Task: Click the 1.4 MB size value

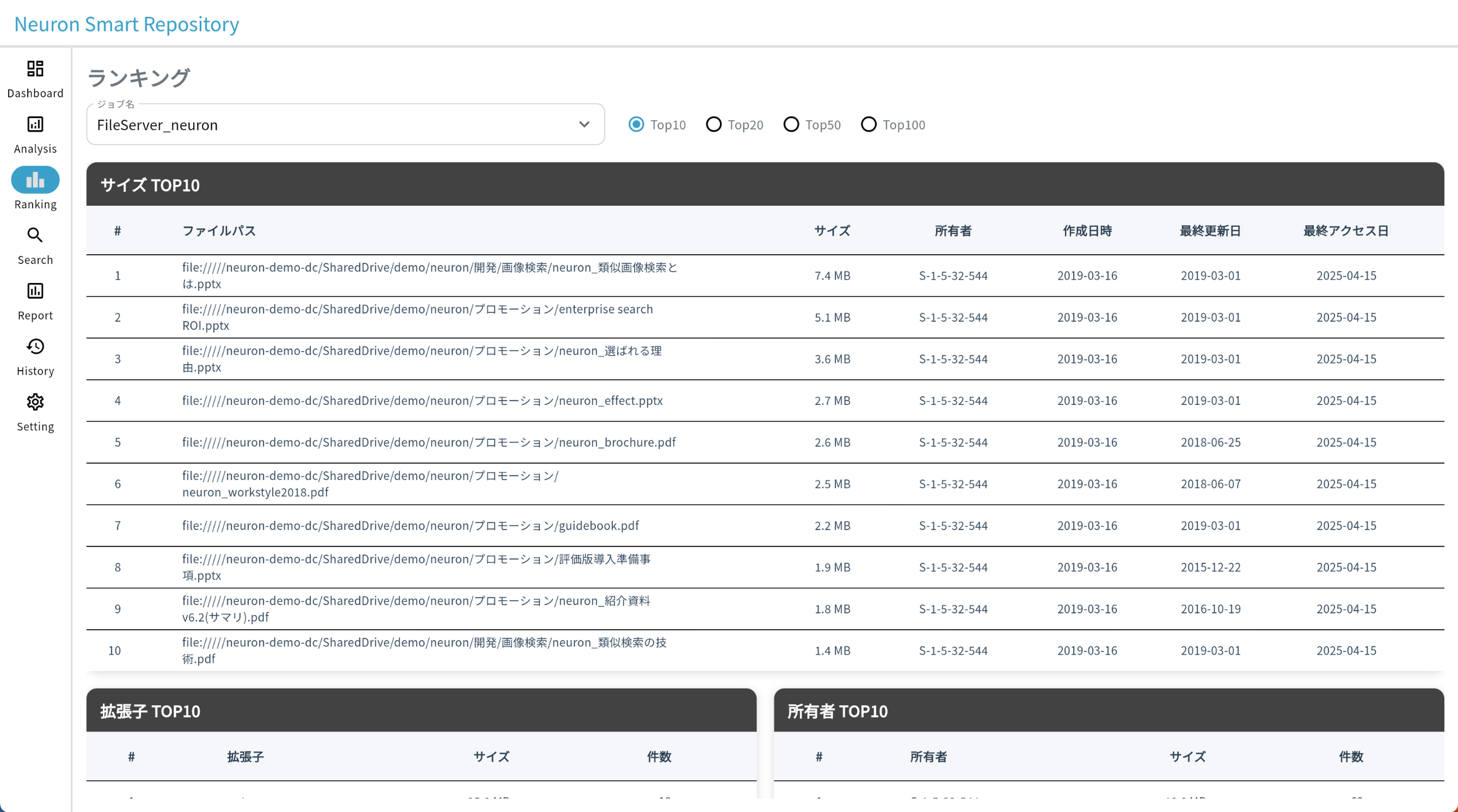Action: tap(832, 651)
